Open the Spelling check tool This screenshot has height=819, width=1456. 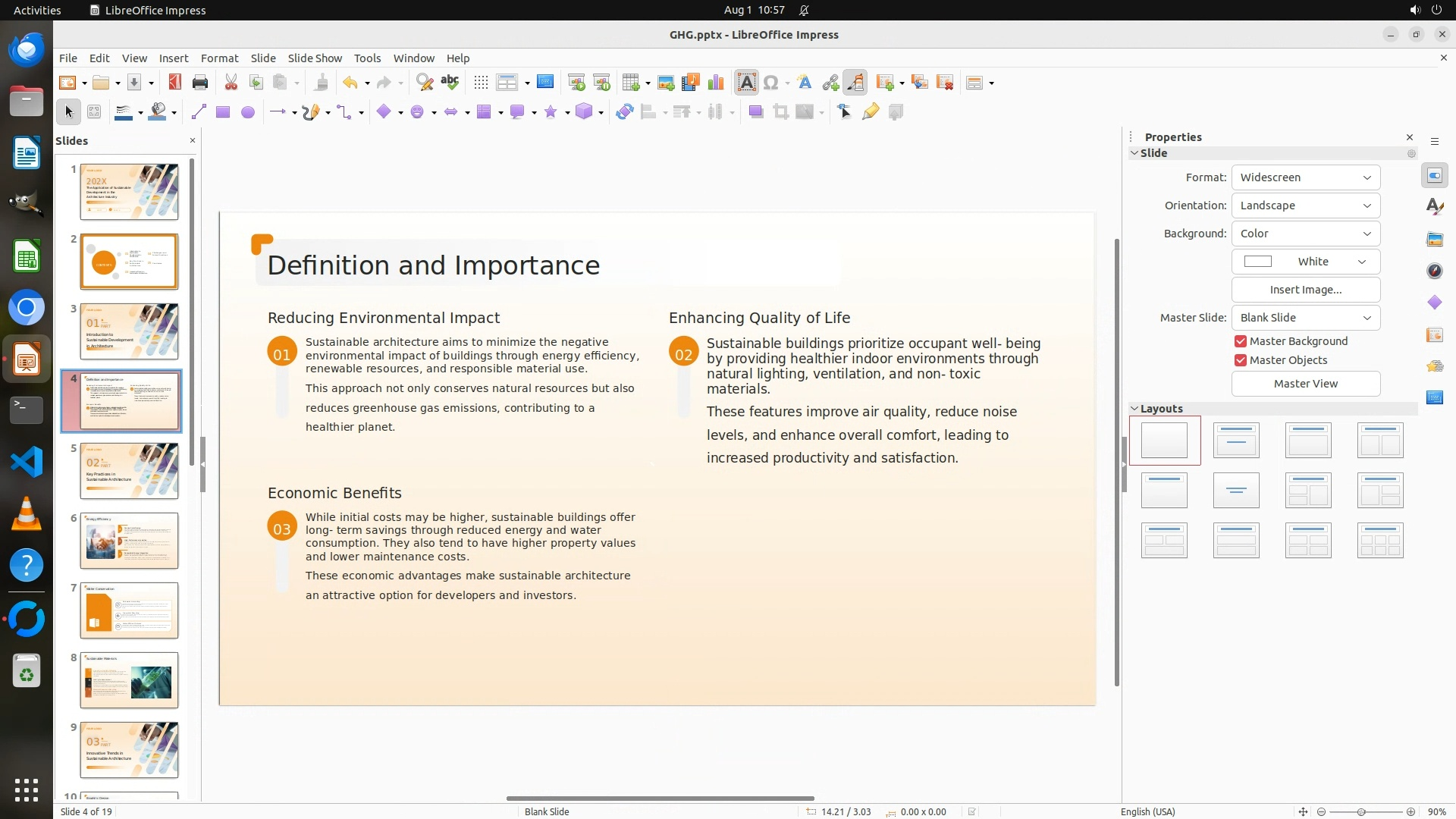click(450, 83)
